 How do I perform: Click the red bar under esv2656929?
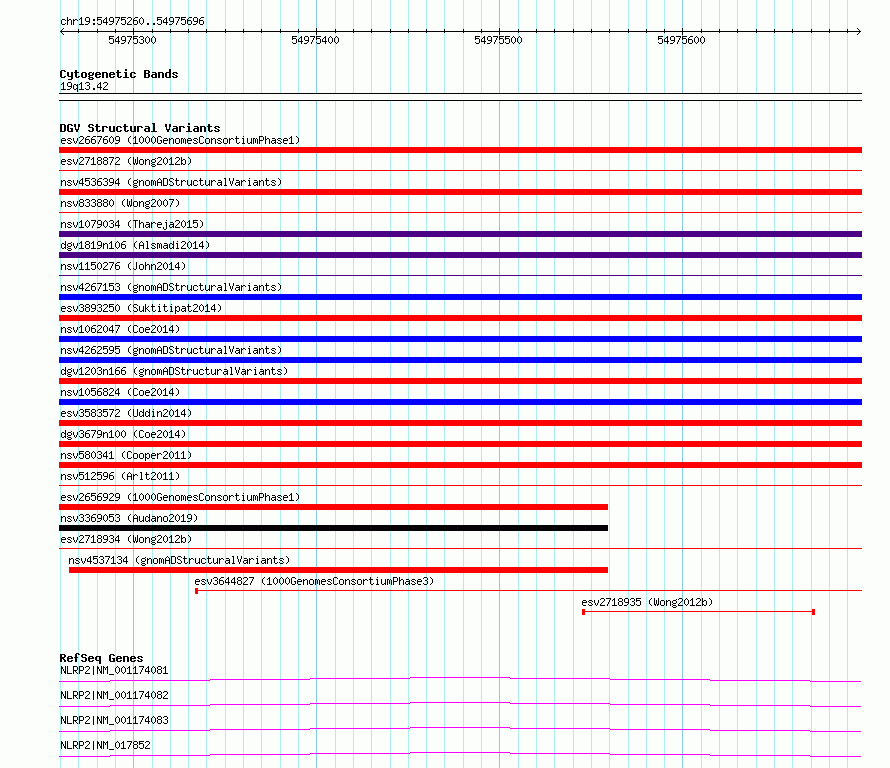pyautogui.click(x=333, y=507)
